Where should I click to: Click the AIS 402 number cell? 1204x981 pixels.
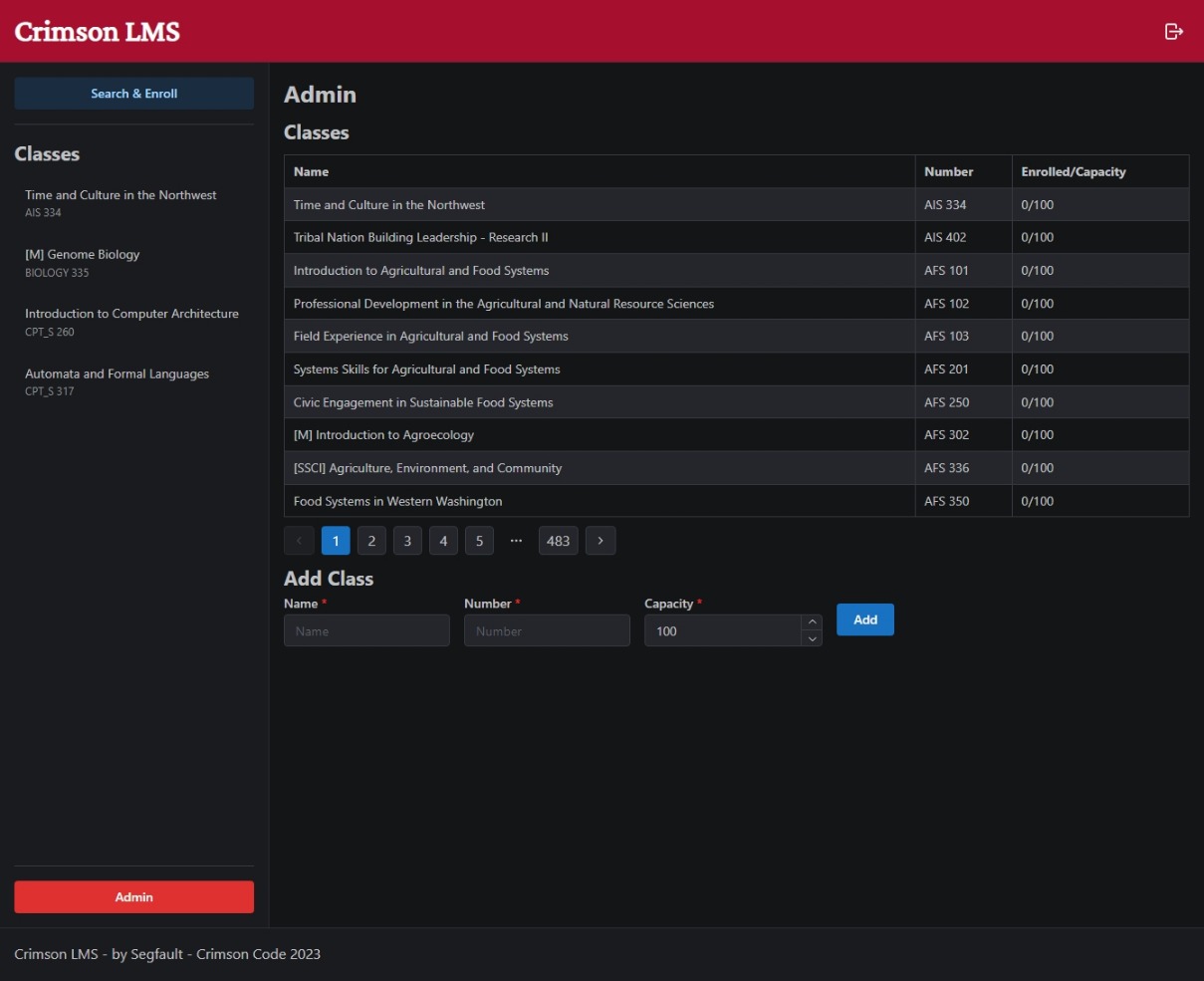tap(963, 238)
